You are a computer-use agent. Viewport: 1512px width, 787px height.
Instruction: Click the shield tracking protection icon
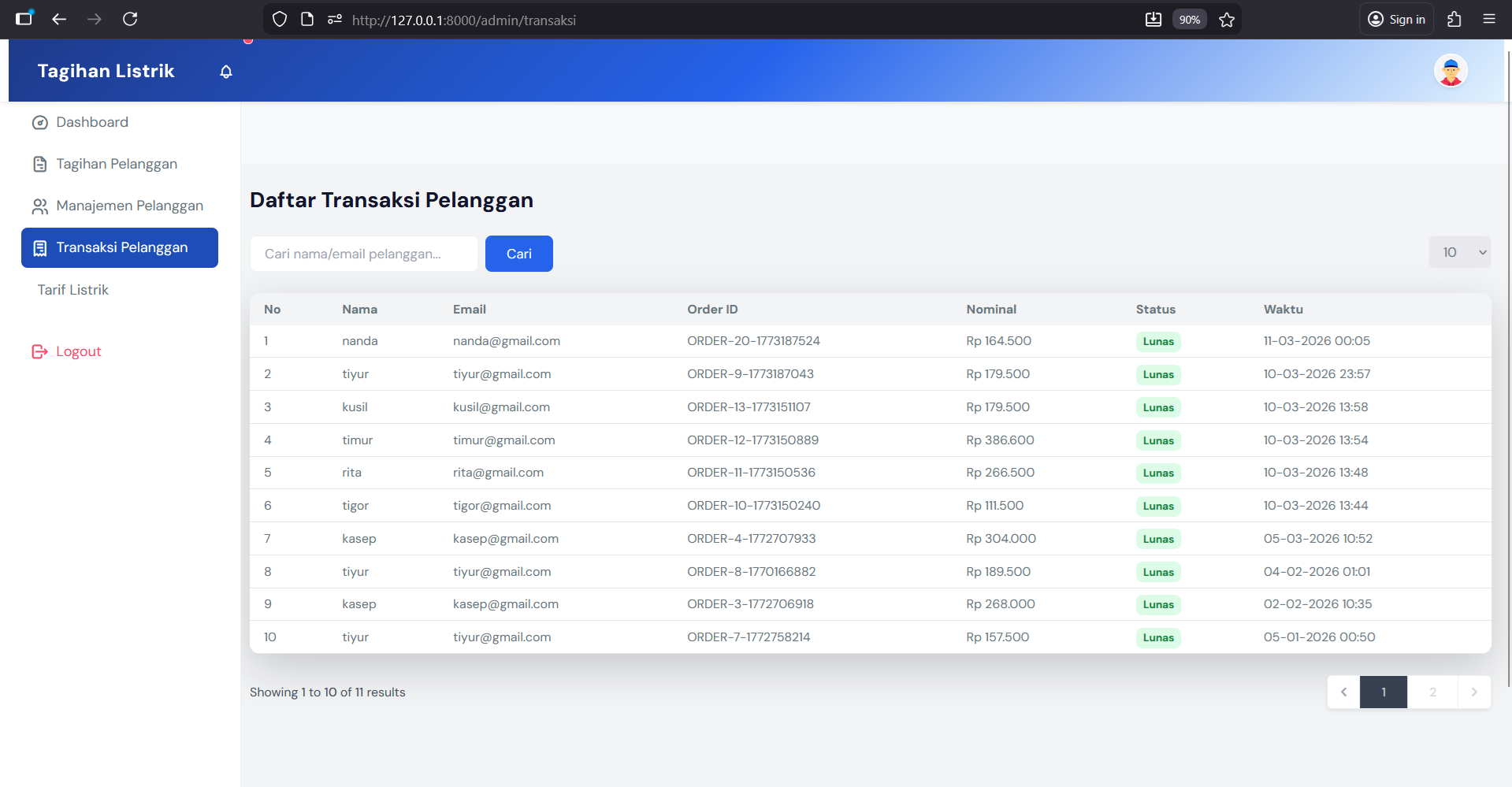[x=280, y=19]
